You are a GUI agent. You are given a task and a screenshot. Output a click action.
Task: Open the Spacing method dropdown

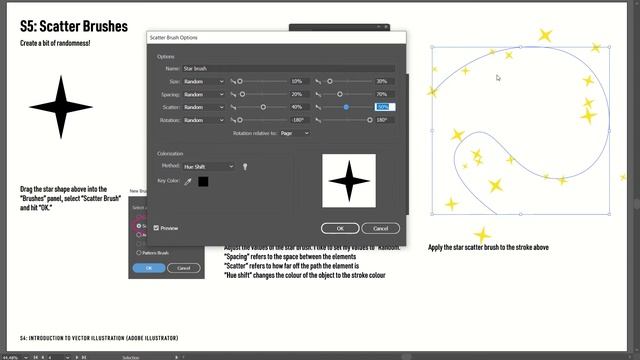tap(204, 94)
